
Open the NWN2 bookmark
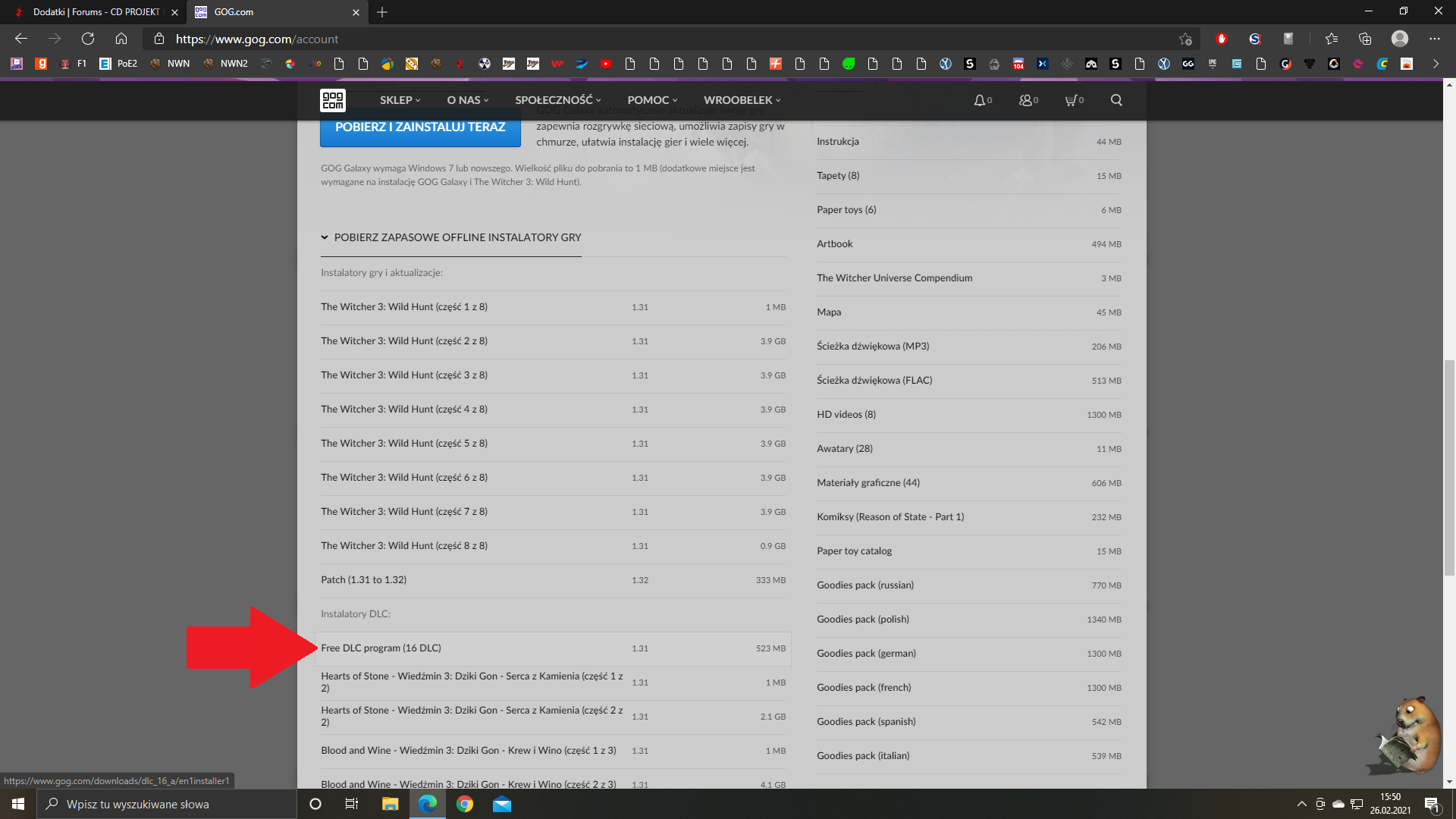point(226,64)
